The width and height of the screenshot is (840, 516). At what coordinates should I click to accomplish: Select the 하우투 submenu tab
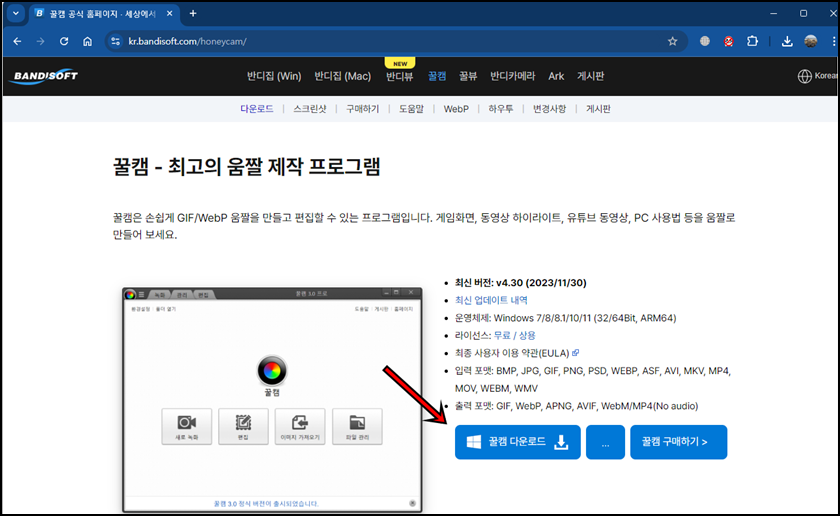500,109
